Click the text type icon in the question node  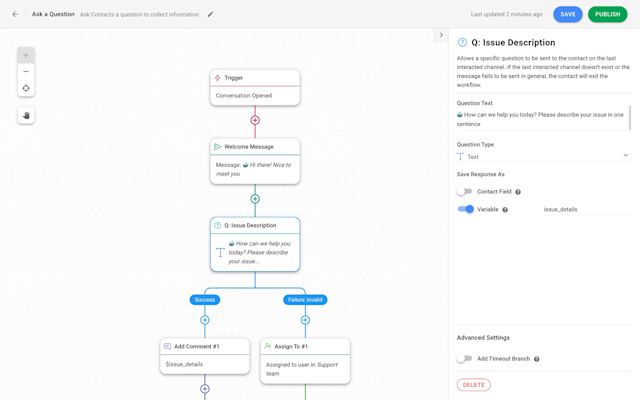coord(220,252)
